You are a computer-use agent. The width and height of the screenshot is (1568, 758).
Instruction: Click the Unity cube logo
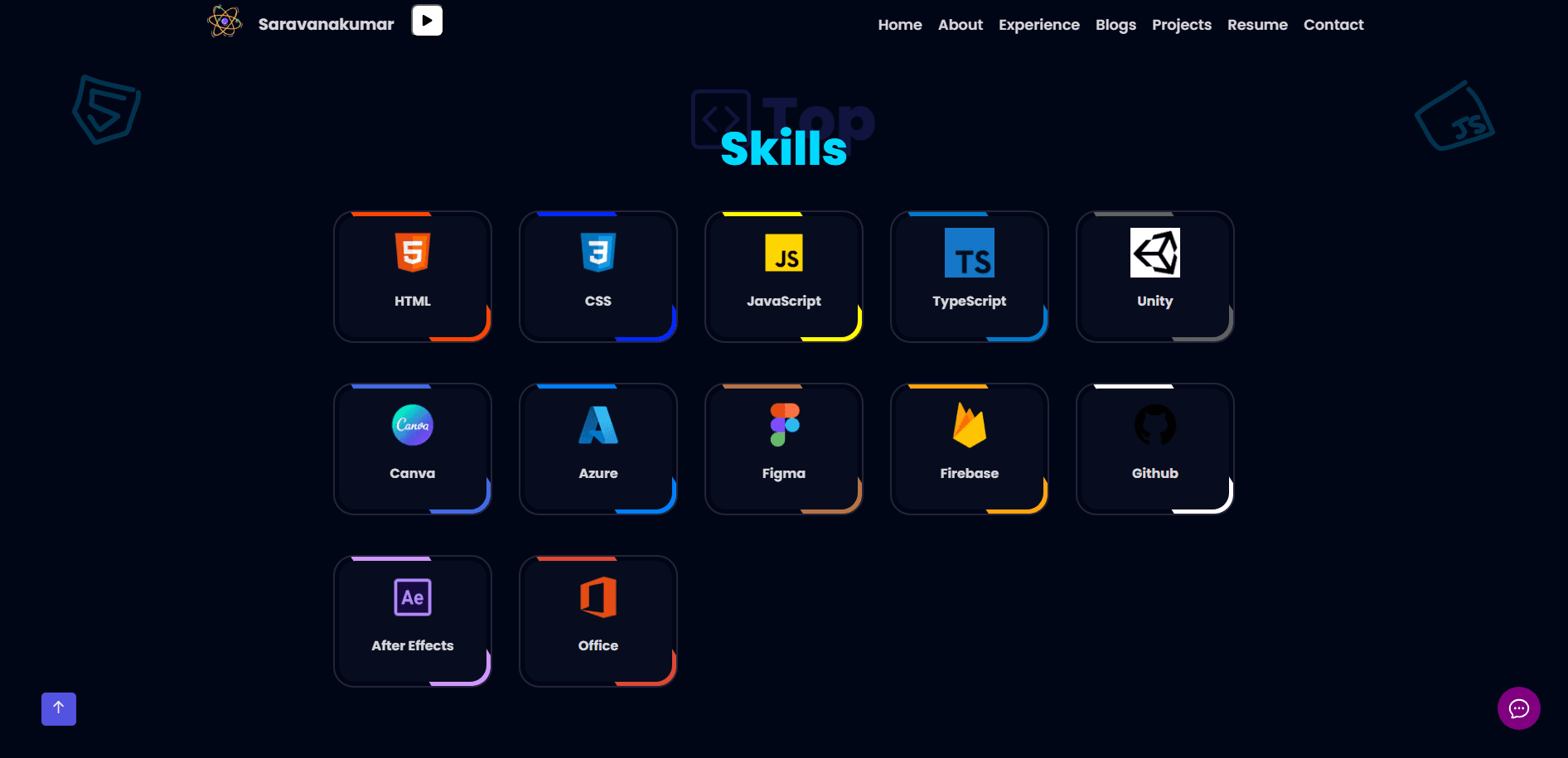pyautogui.click(x=1155, y=253)
